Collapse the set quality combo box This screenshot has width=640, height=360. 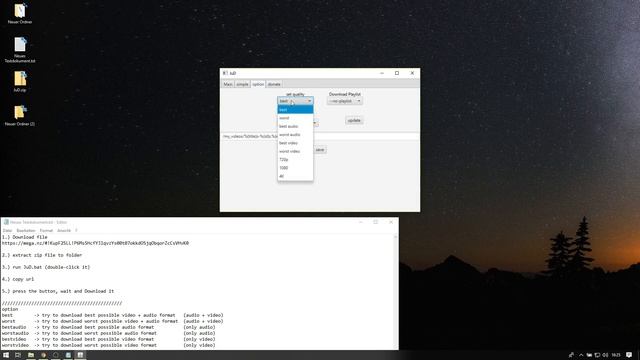(295, 101)
